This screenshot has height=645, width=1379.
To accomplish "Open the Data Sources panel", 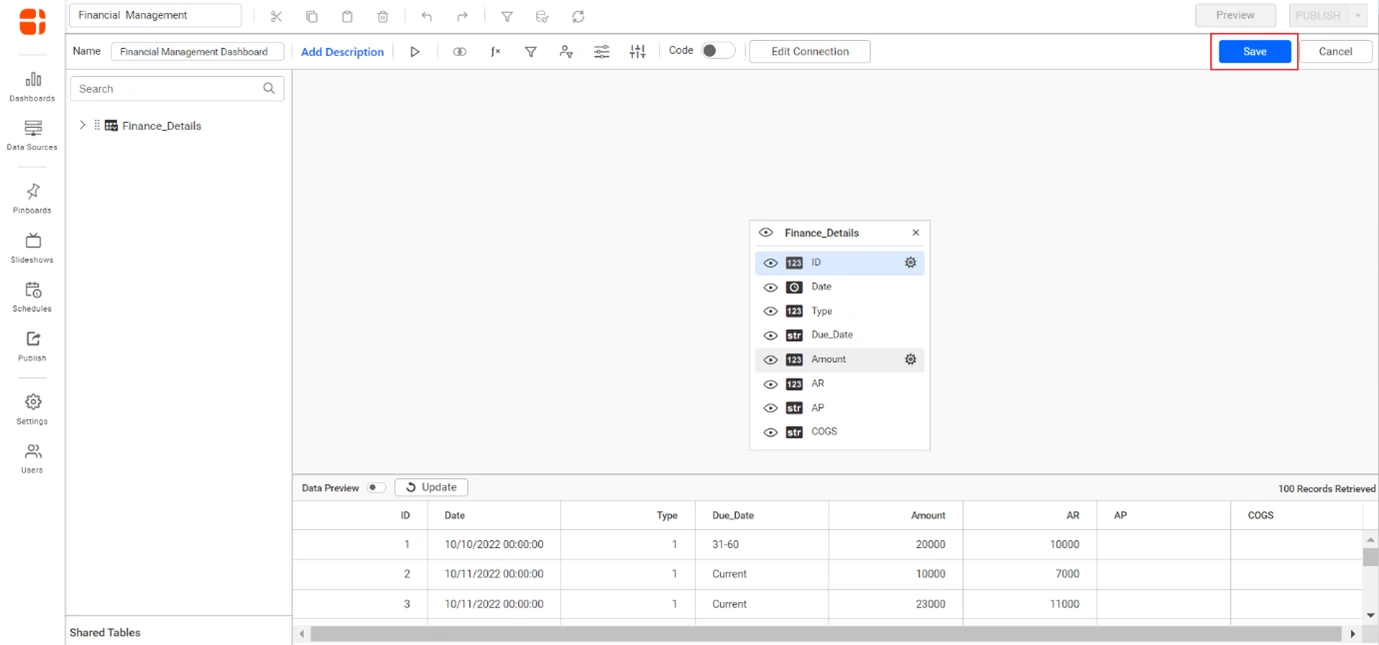I will [x=31, y=135].
